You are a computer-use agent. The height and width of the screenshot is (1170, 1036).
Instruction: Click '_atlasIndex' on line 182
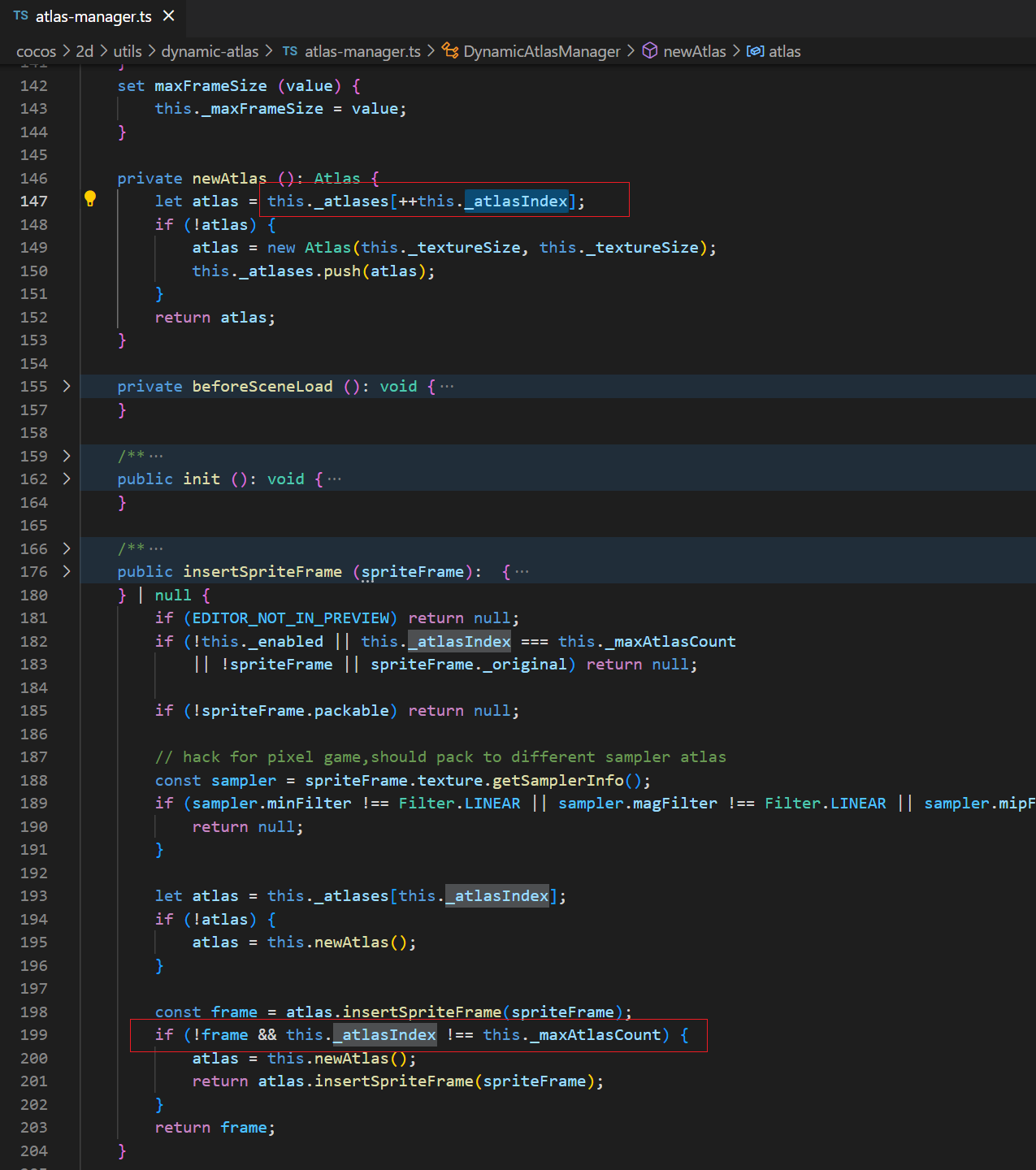tap(460, 641)
